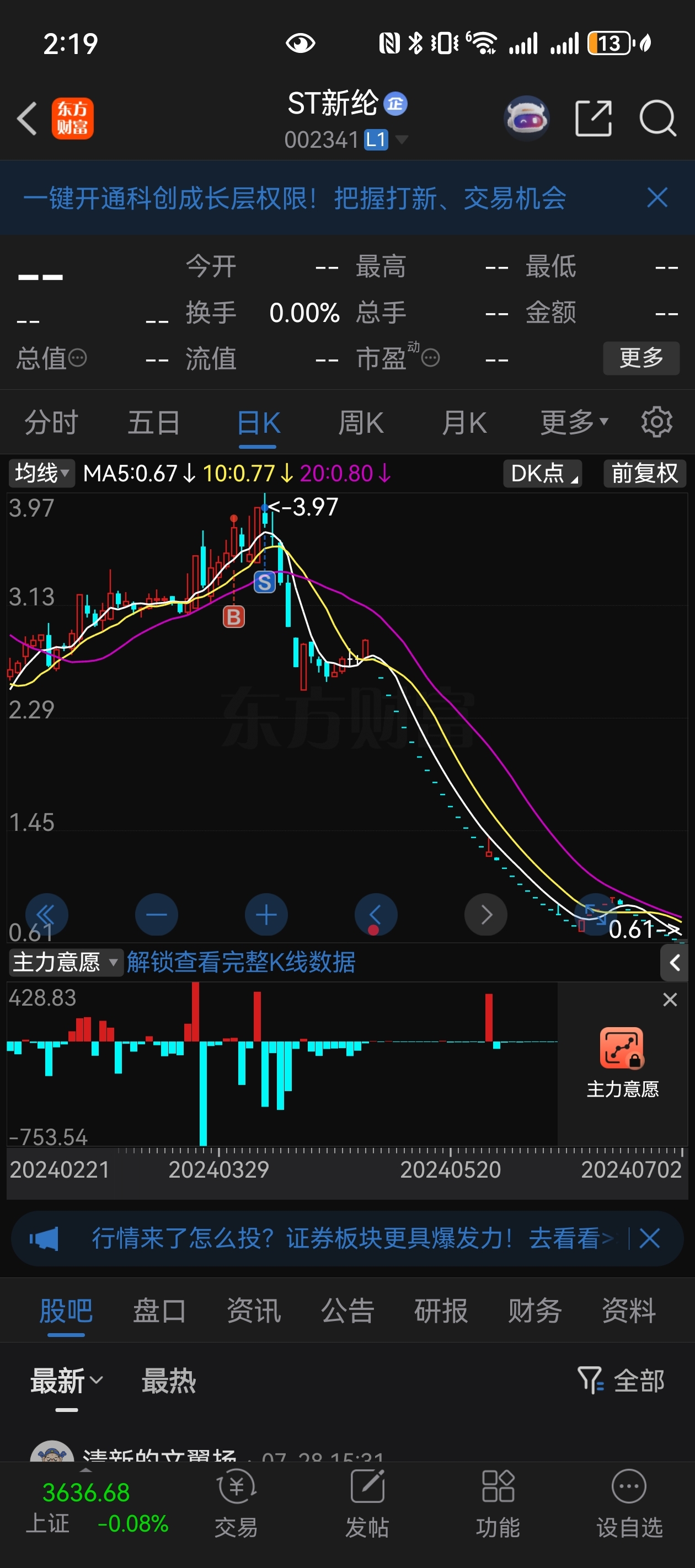
Task: Open the 科创成长层 banner link
Action: pyautogui.click(x=295, y=198)
